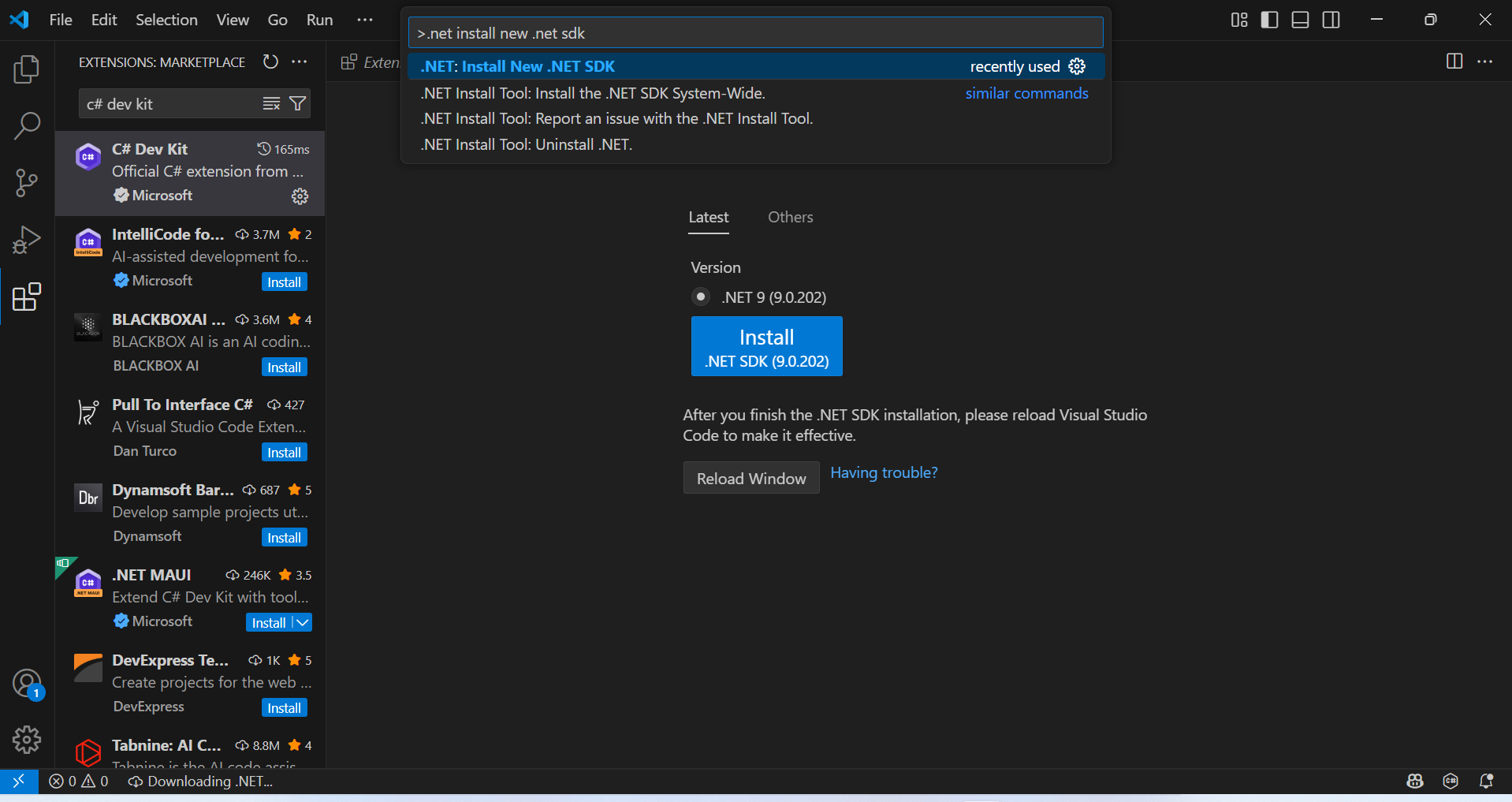Image resolution: width=1512 pixels, height=802 pixels.
Task: Choose Install the .NET SDK System-Wide command
Action: (x=756, y=93)
